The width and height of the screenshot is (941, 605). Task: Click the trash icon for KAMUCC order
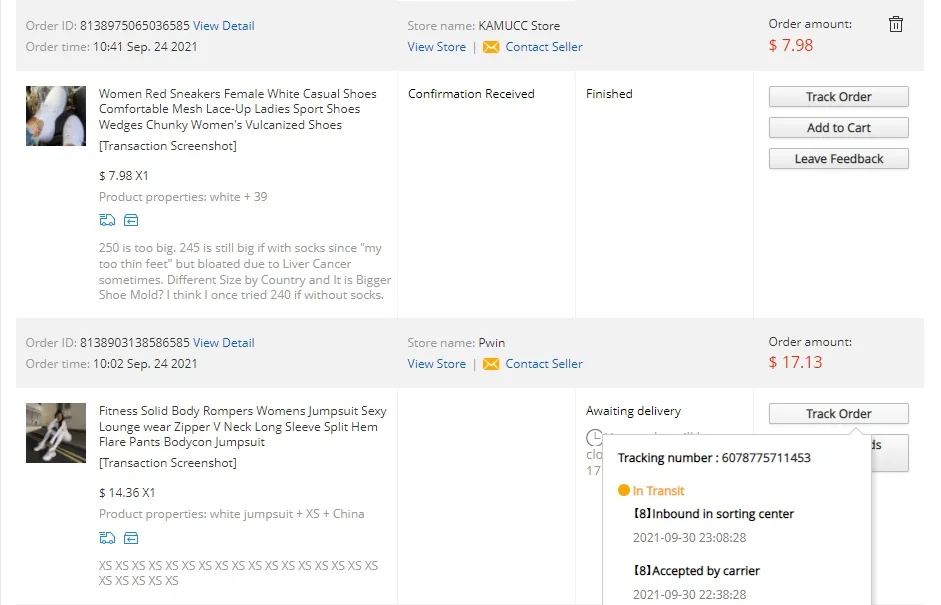(896, 25)
